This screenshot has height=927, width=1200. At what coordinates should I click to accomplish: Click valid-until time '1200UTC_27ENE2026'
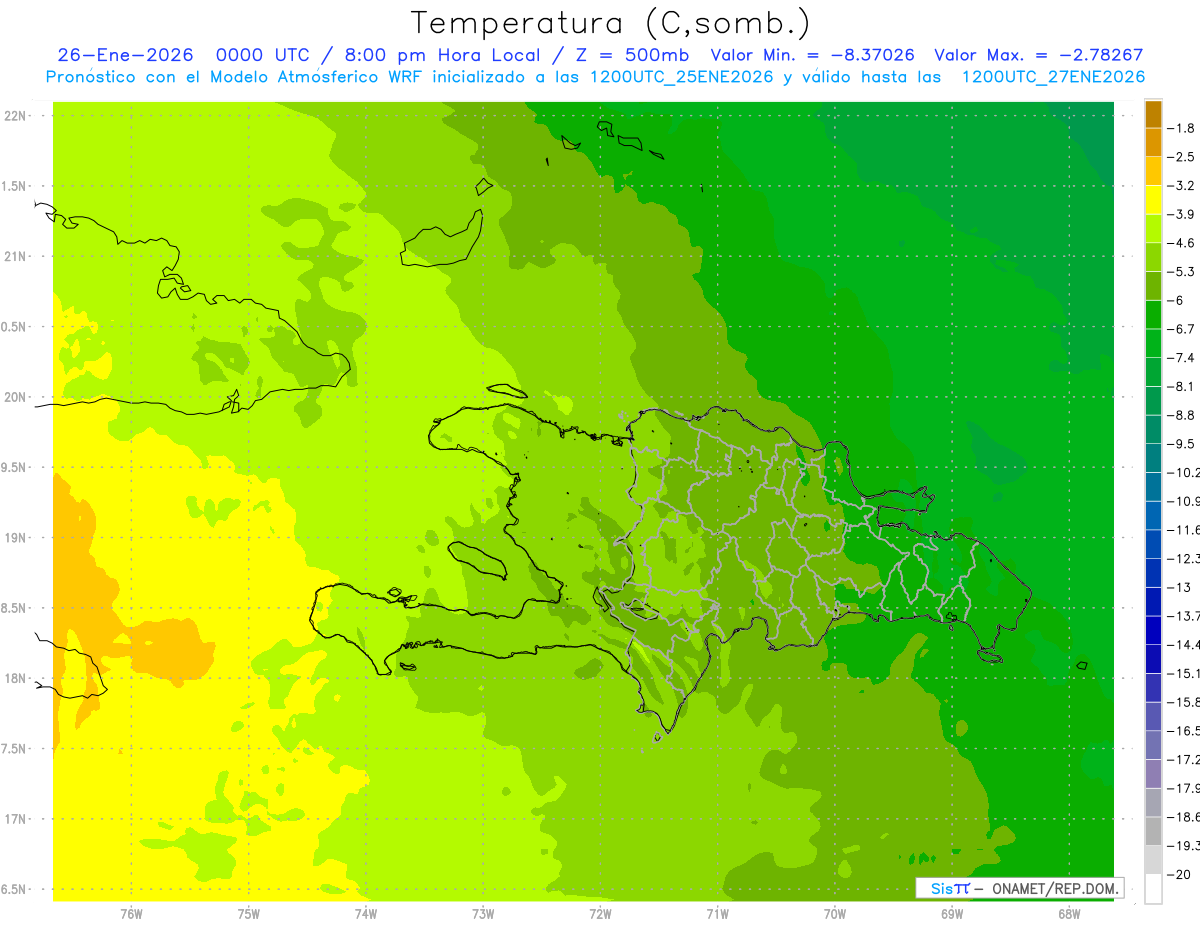[1053, 77]
